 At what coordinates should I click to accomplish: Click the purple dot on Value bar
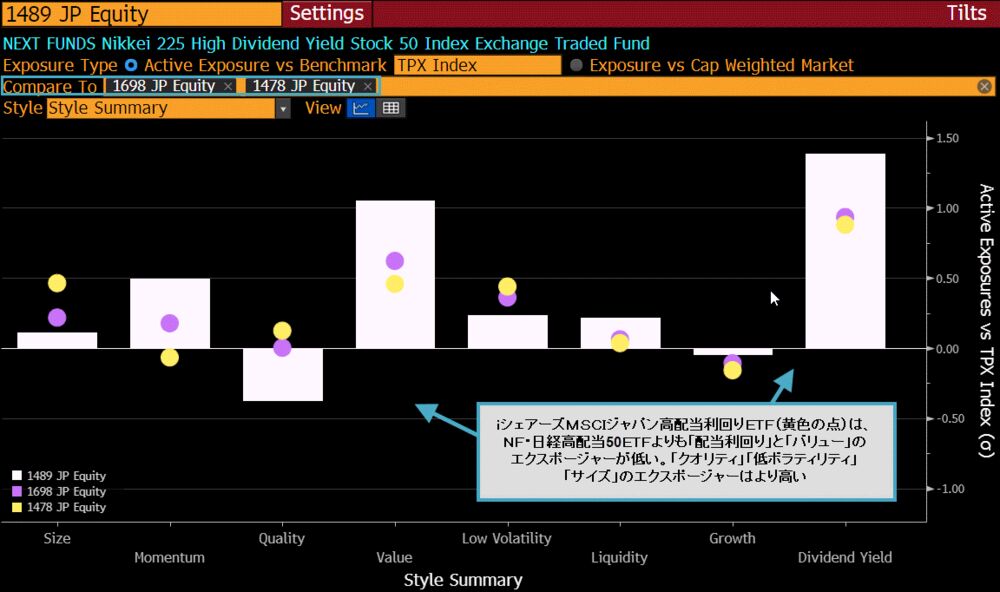395,261
